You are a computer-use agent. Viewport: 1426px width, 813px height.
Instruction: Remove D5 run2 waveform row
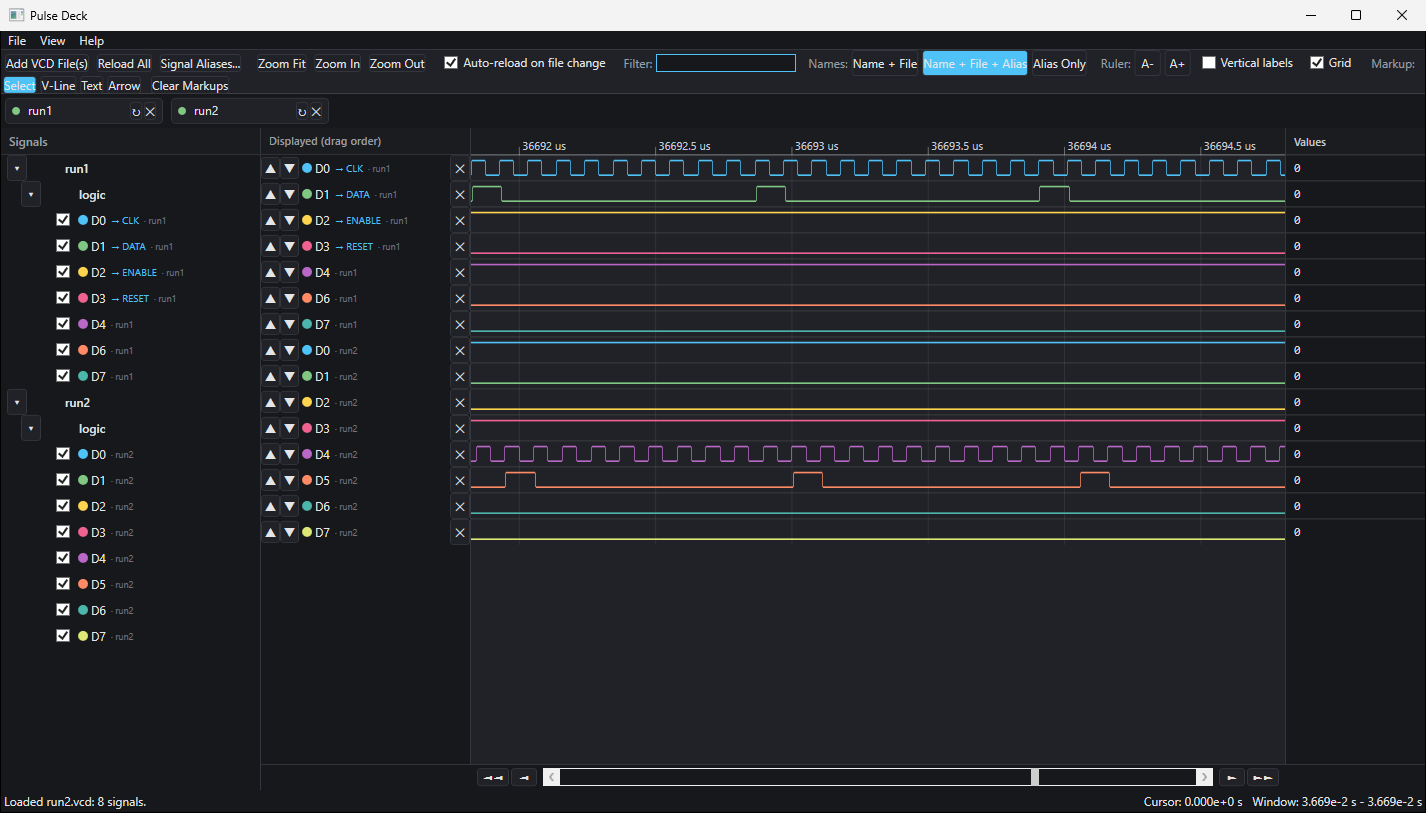pos(460,481)
